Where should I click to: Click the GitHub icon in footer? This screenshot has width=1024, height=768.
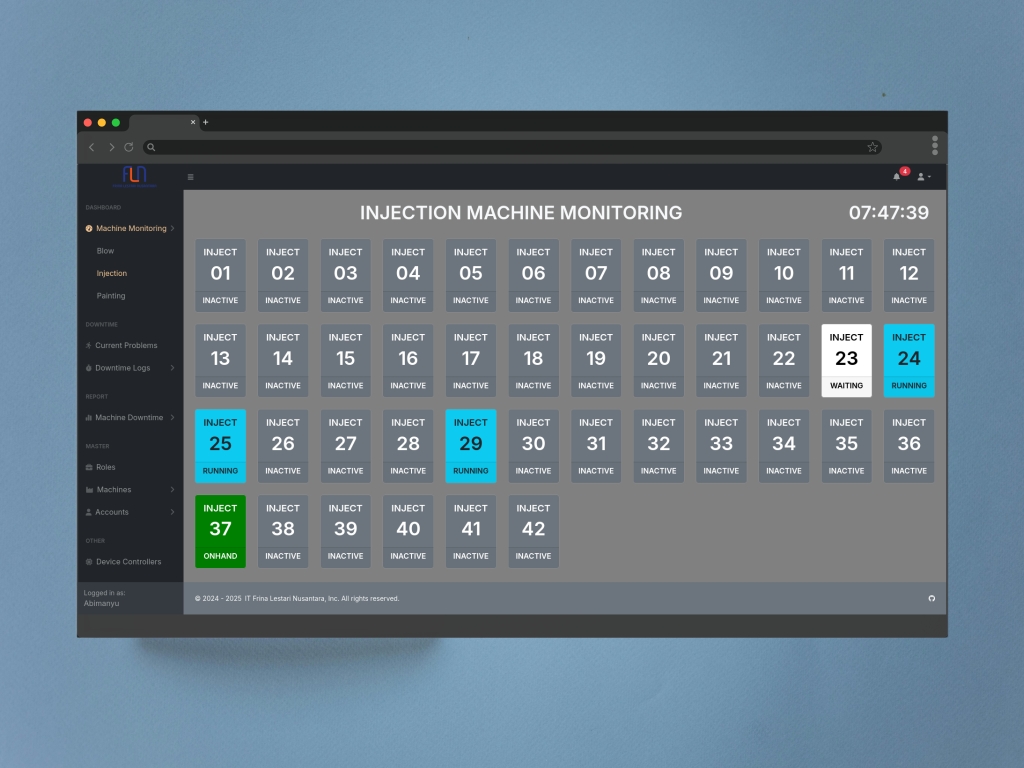[x=932, y=598]
